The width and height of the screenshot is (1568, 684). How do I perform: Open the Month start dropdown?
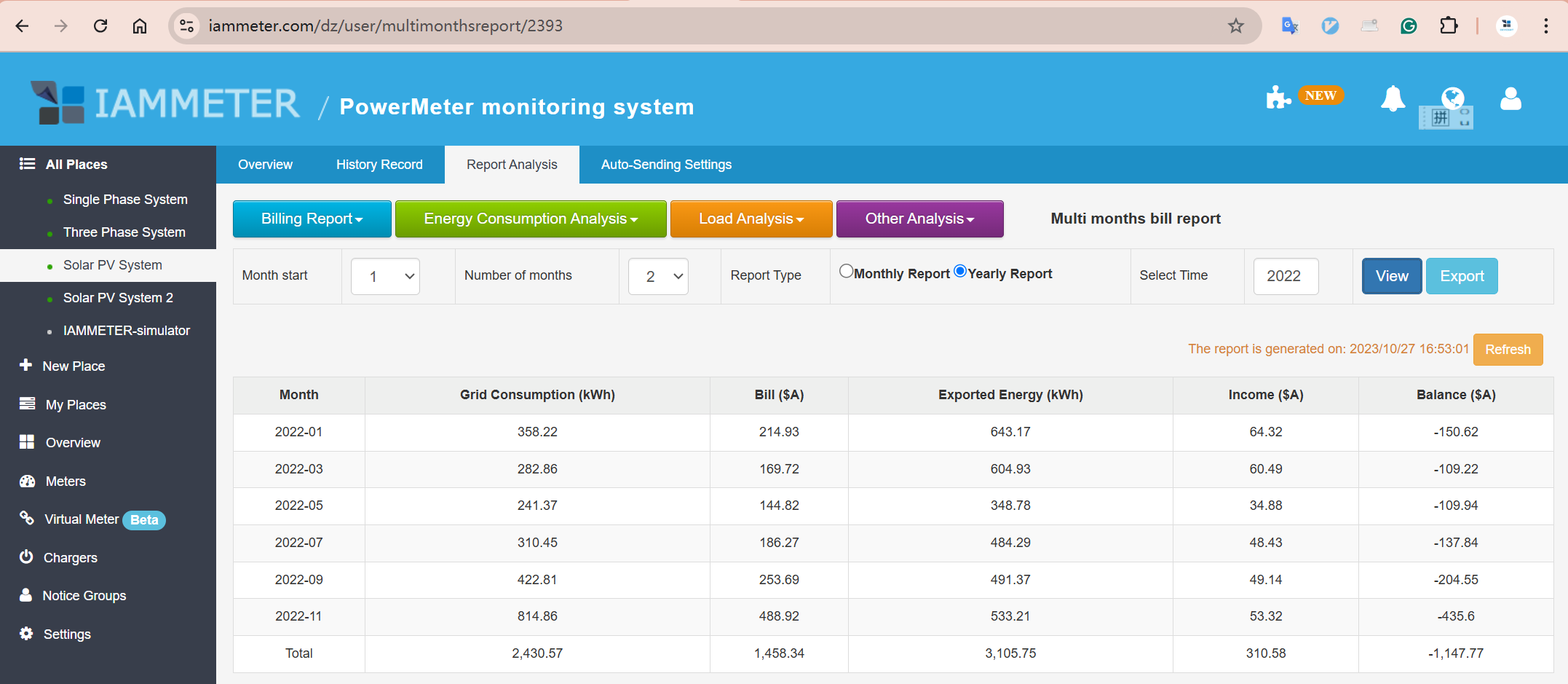[x=385, y=276]
